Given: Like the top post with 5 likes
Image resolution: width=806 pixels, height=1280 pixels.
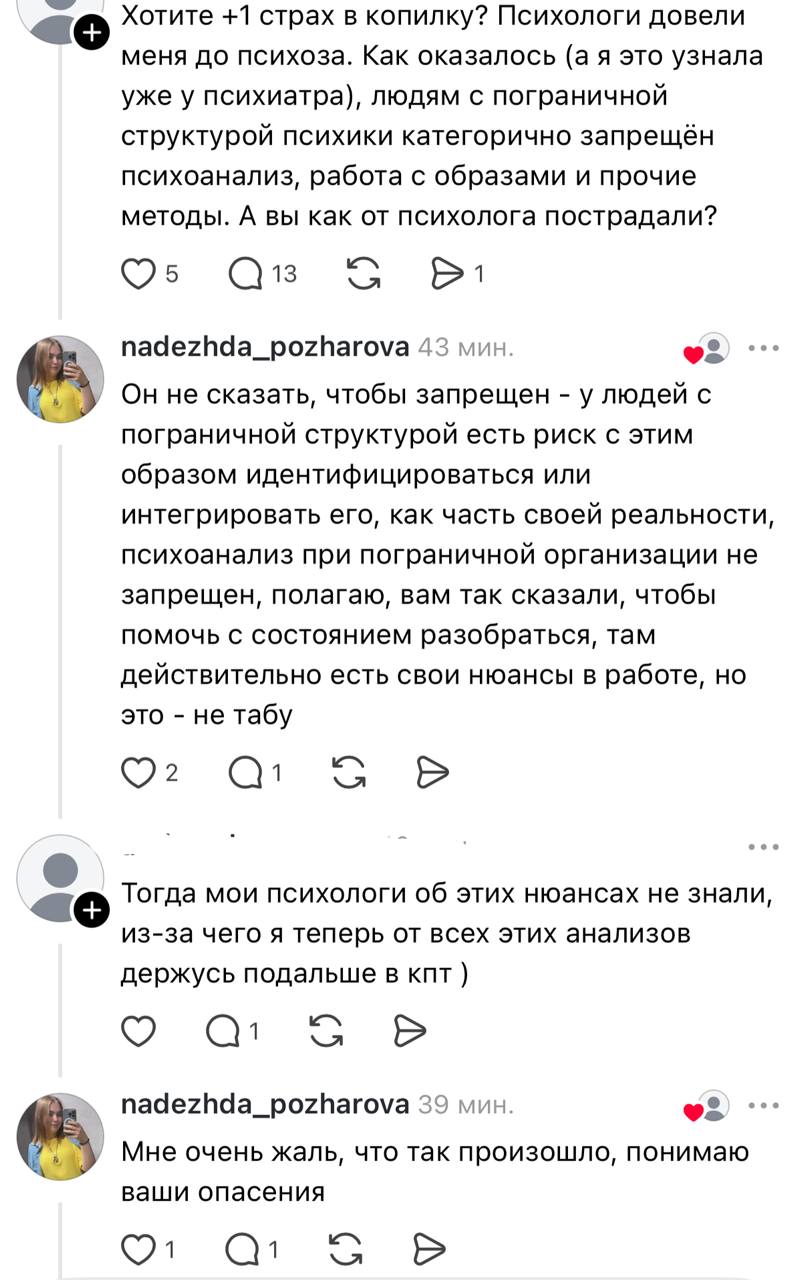Looking at the screenshot, I should pyautogui.click(x=138, y=273).
